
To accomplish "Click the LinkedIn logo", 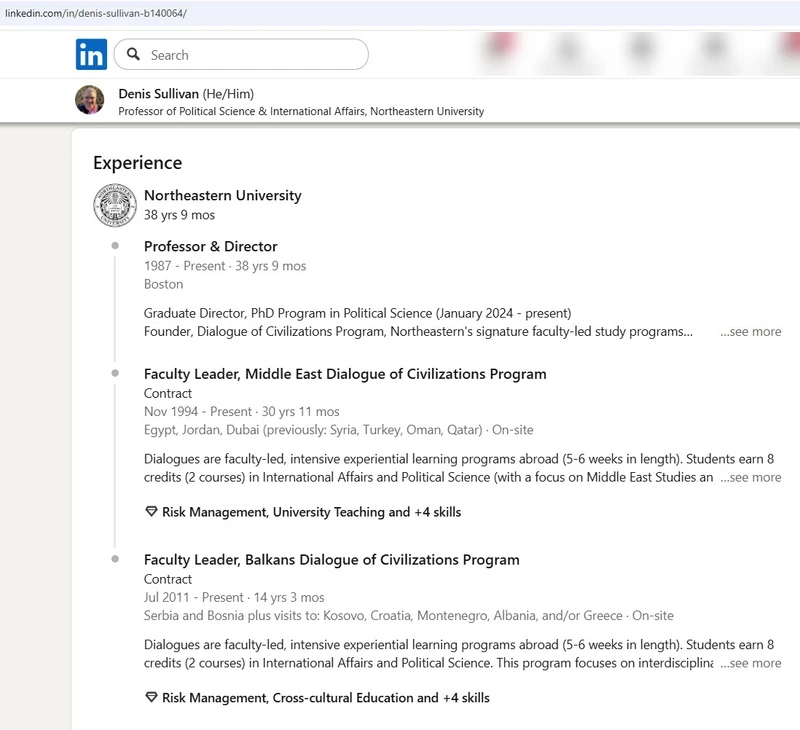I will click(91, 55).
